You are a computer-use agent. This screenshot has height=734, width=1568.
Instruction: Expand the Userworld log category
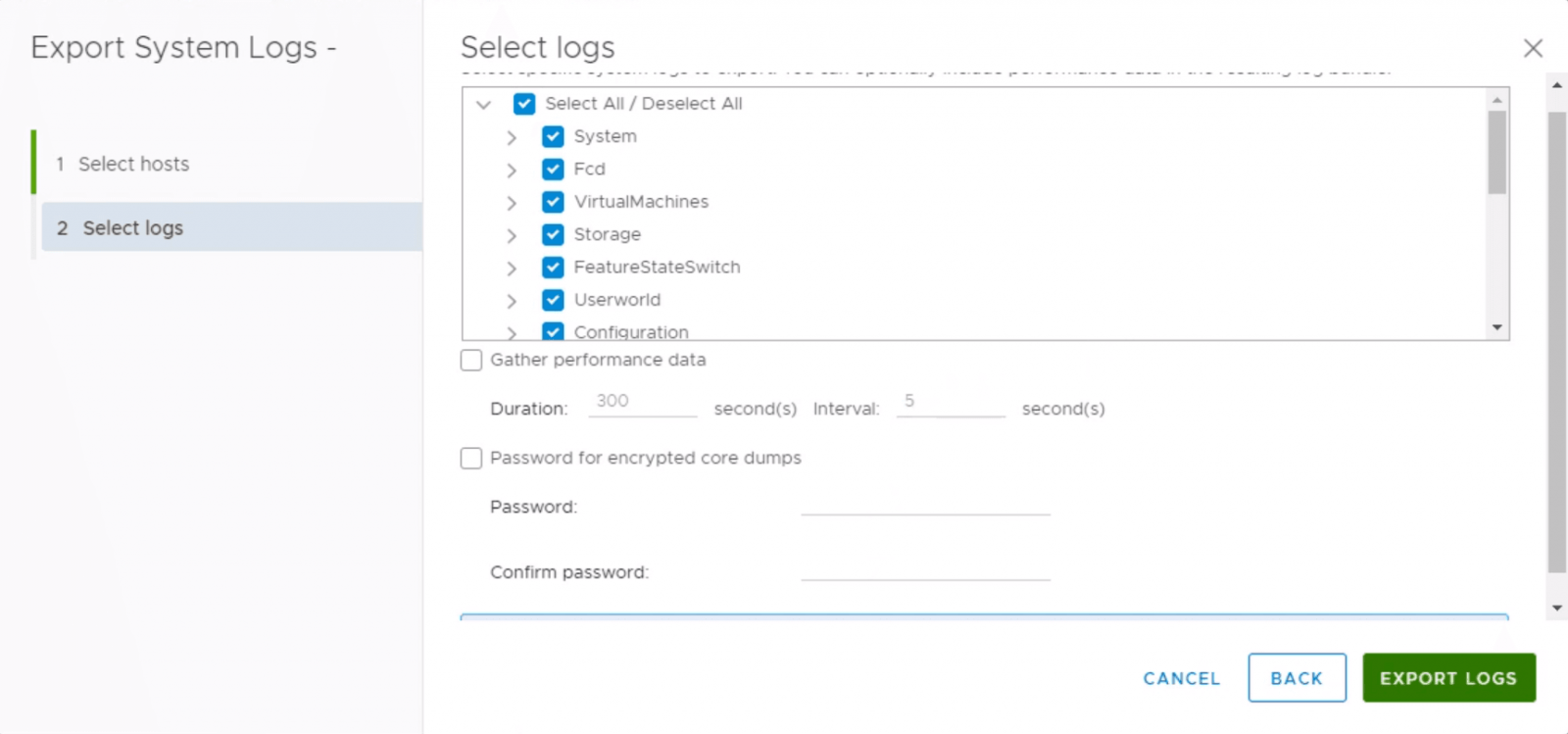(512, 301)
